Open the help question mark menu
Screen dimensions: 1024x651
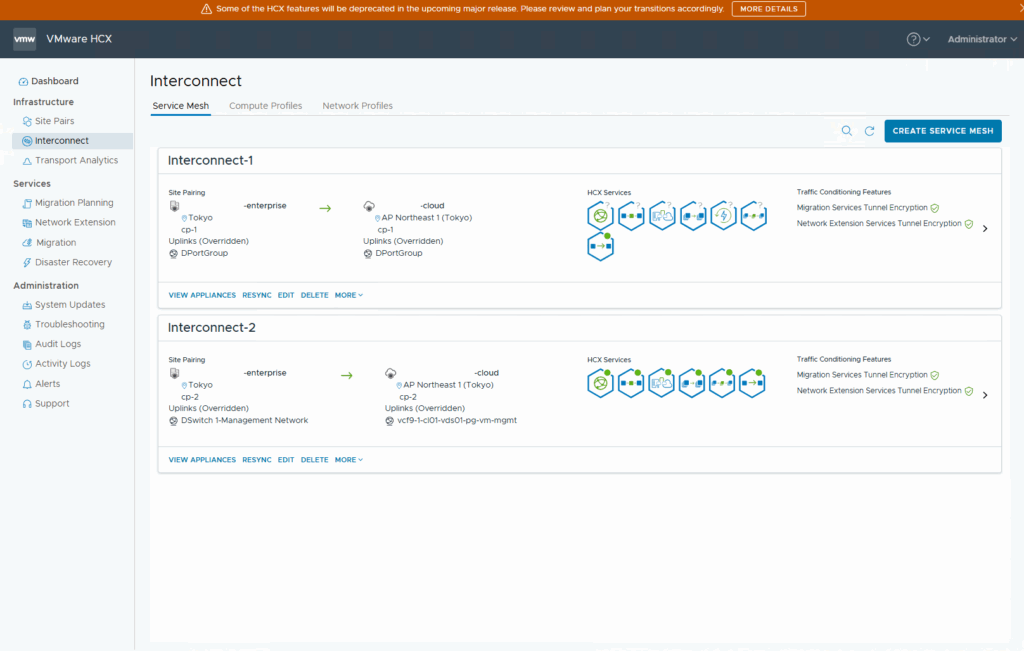[x=913, y=39]
